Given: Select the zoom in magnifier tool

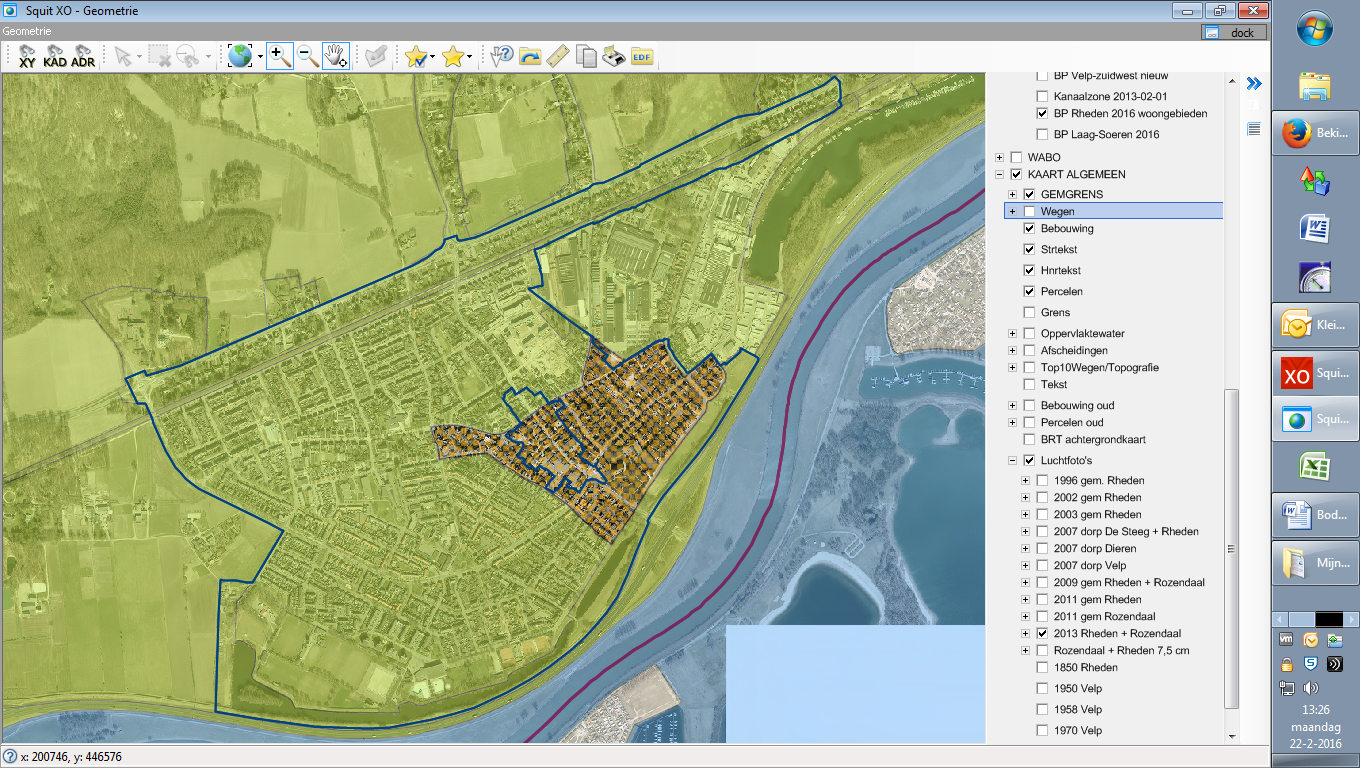Looking at the screenshot, I should pos(280,56).
